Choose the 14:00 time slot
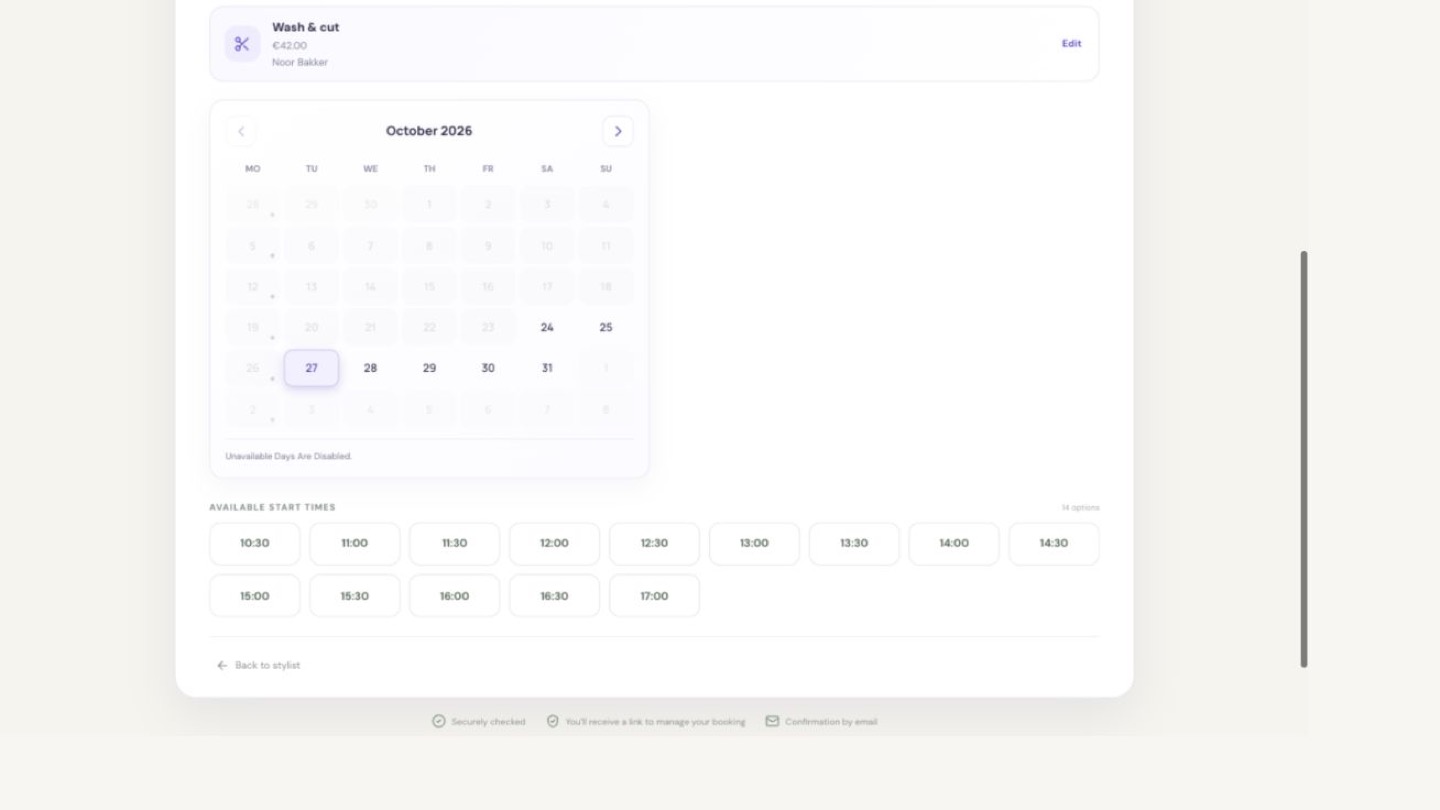This screenshot has width=1440, height=810. (955, 544)
